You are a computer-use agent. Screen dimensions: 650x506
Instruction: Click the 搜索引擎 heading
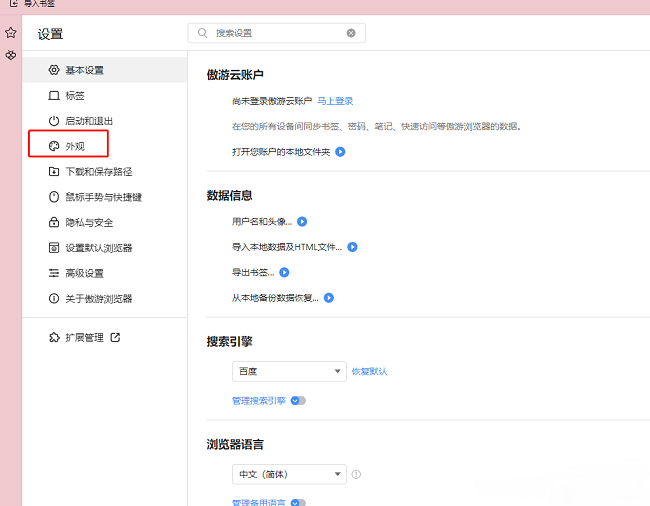(229, 341)
